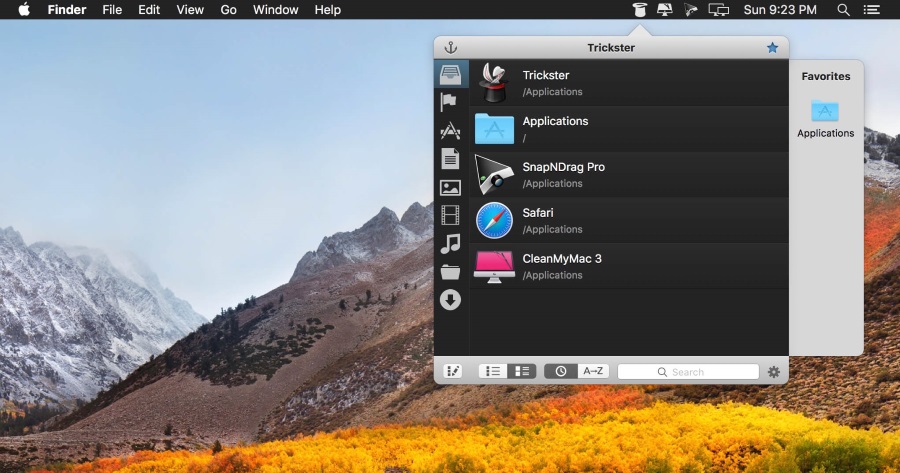Open Spotlight search magnifier
Image resolution: width=900 pixels, height=473 pixels.
point(843,10)
